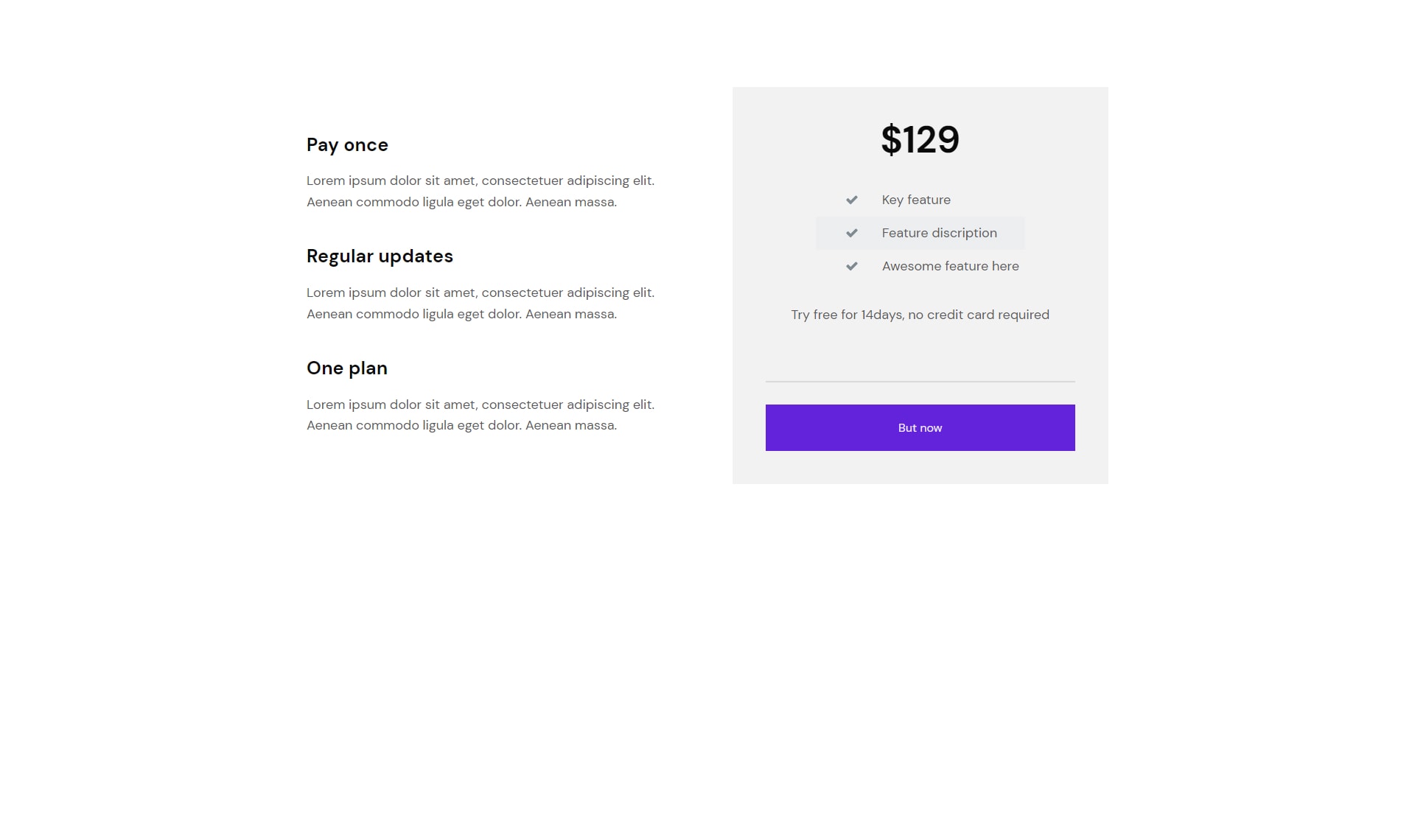This screenshot has width=1415, height=840.
Task: Click the paragraph under Pay once
Action: [481, 191]
